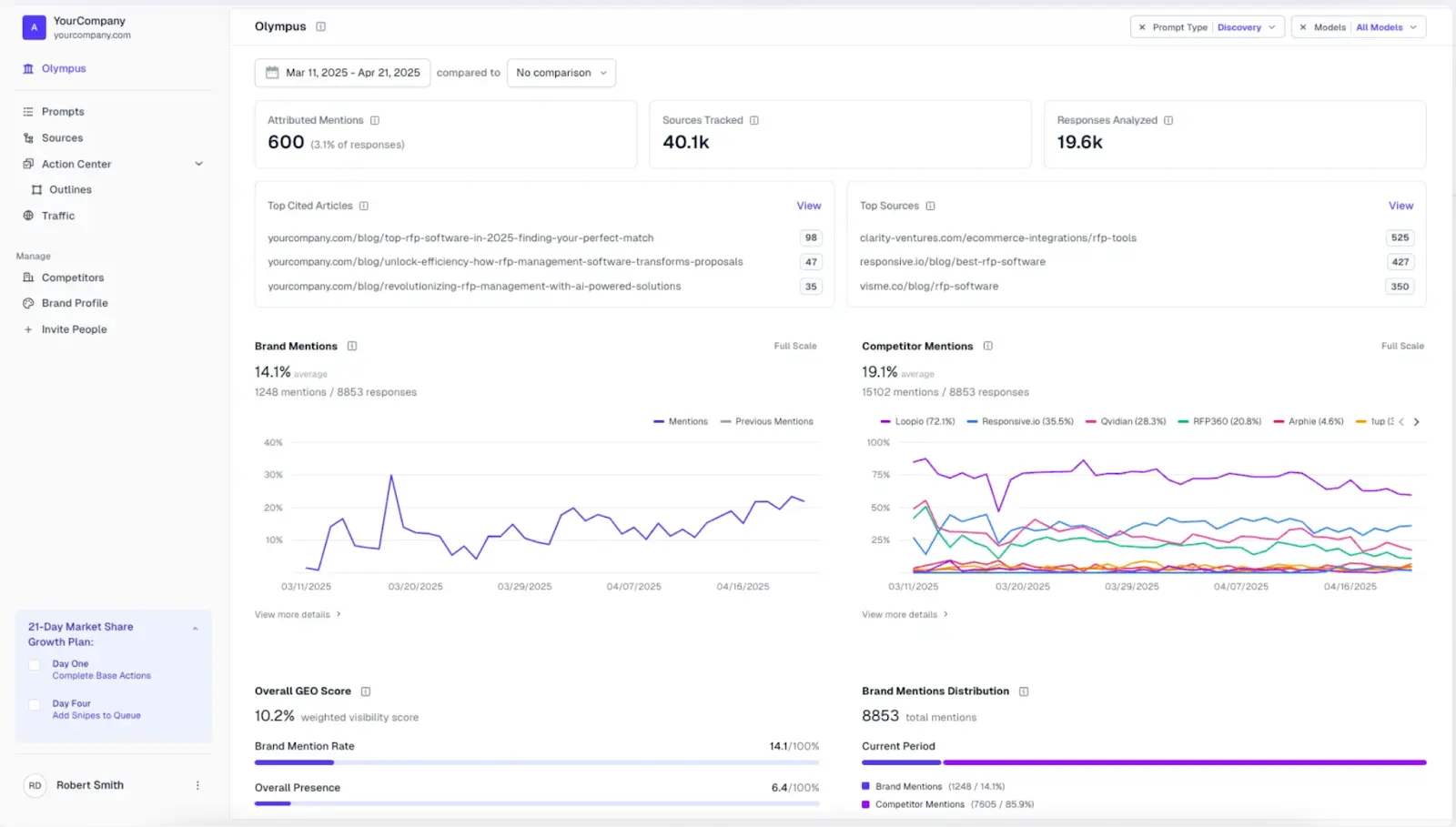Open the No comparison dropdown
Screen dimensions: 1456x827
[x=561, y=73]
